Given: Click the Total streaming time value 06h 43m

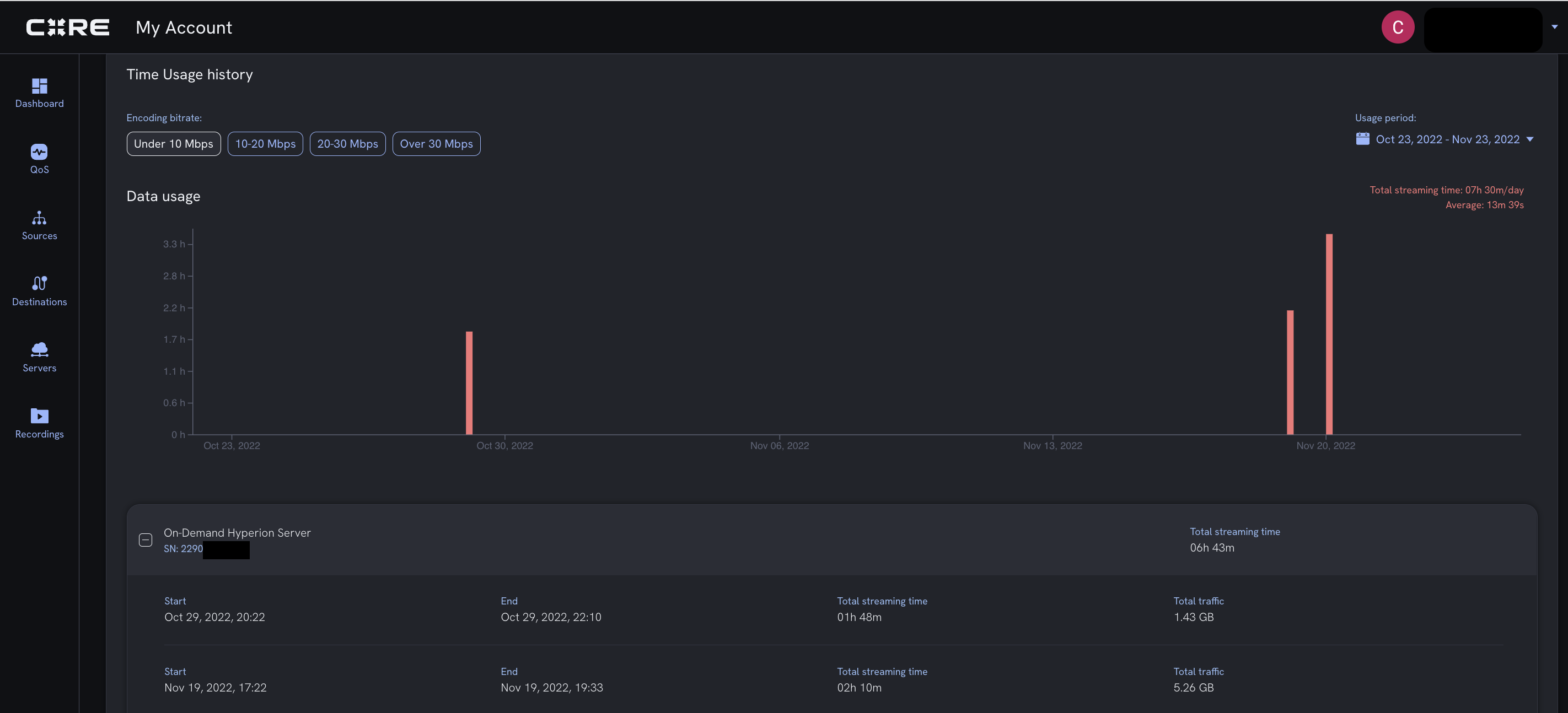Looking at the screenshot, I should (1211, 547).
